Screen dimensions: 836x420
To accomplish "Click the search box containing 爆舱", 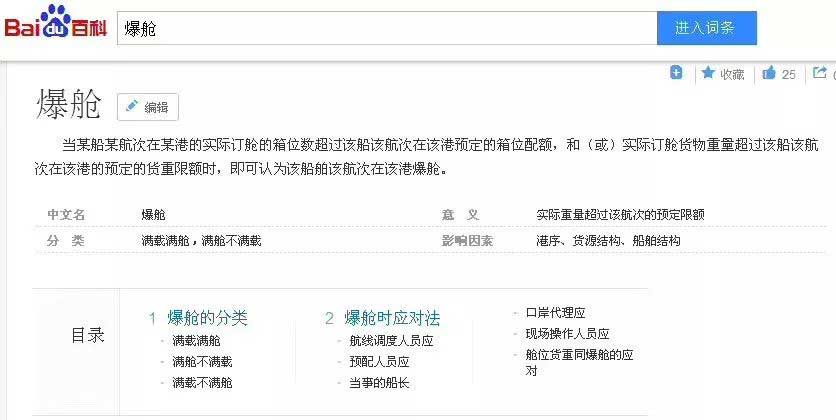I will click(x=387, y=28).
